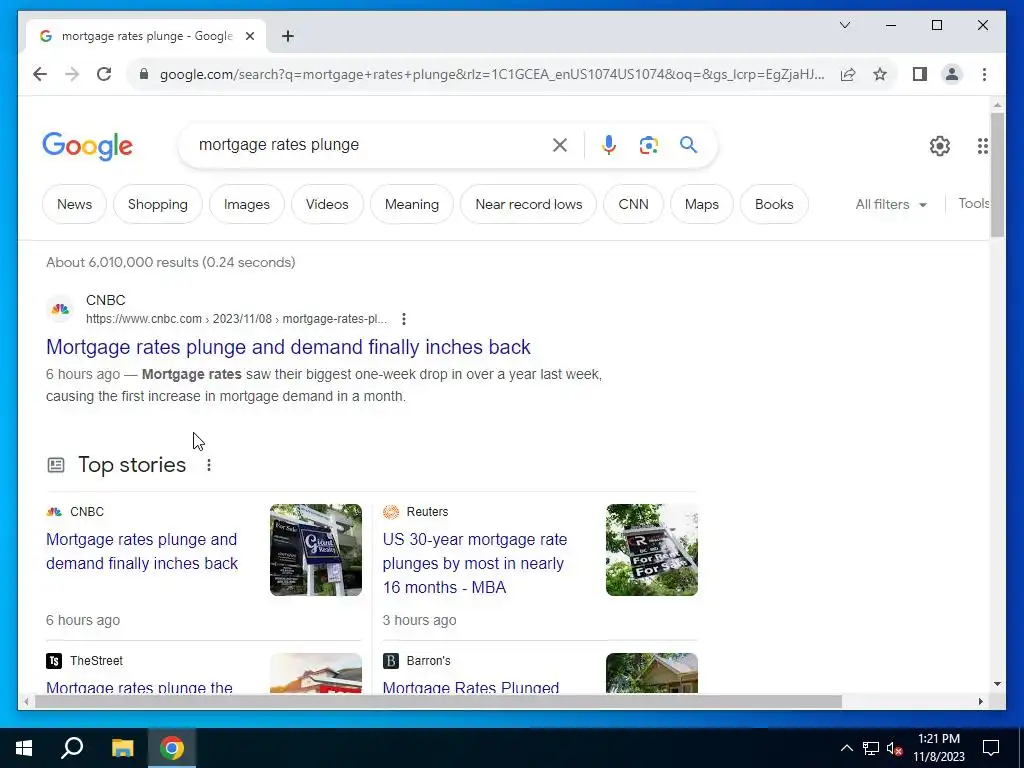Open the cnbc.com URL breadcrumb
Screen dimensions: 1024x768
pos(236,319)
